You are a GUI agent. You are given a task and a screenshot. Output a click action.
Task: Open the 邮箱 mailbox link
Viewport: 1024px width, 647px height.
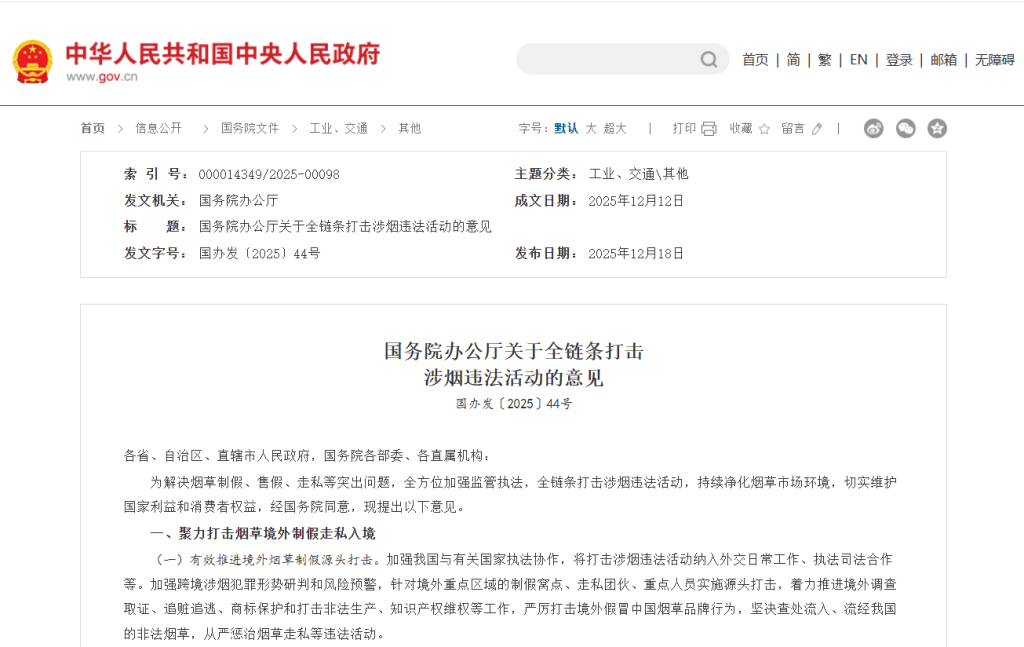tap(944, 60)
